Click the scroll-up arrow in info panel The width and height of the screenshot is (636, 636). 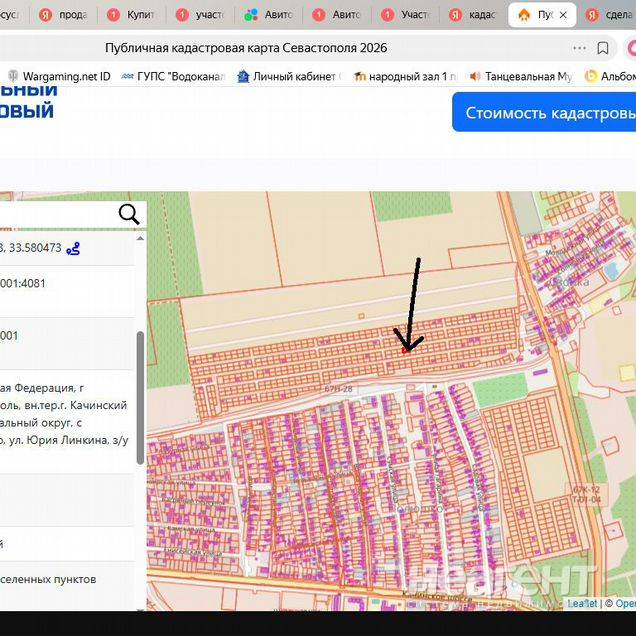point(140,236)
